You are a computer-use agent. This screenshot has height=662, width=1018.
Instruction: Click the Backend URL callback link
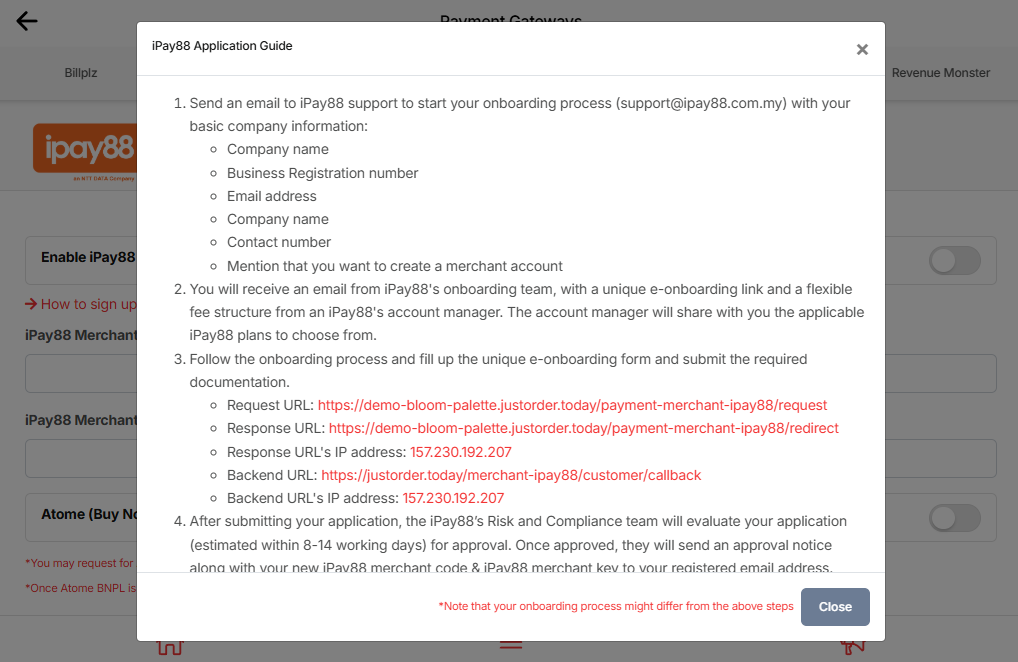(511, 475)
